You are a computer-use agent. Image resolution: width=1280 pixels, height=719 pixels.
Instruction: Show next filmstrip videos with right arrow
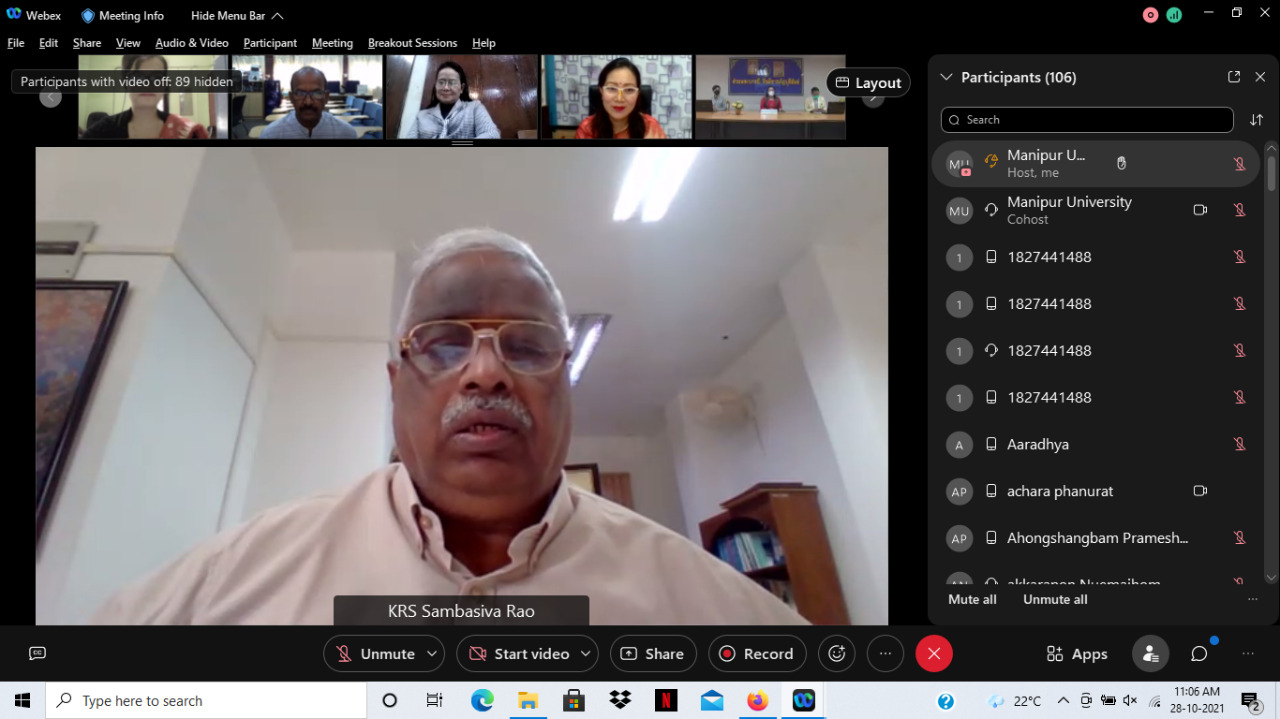(x=873, y=97)
